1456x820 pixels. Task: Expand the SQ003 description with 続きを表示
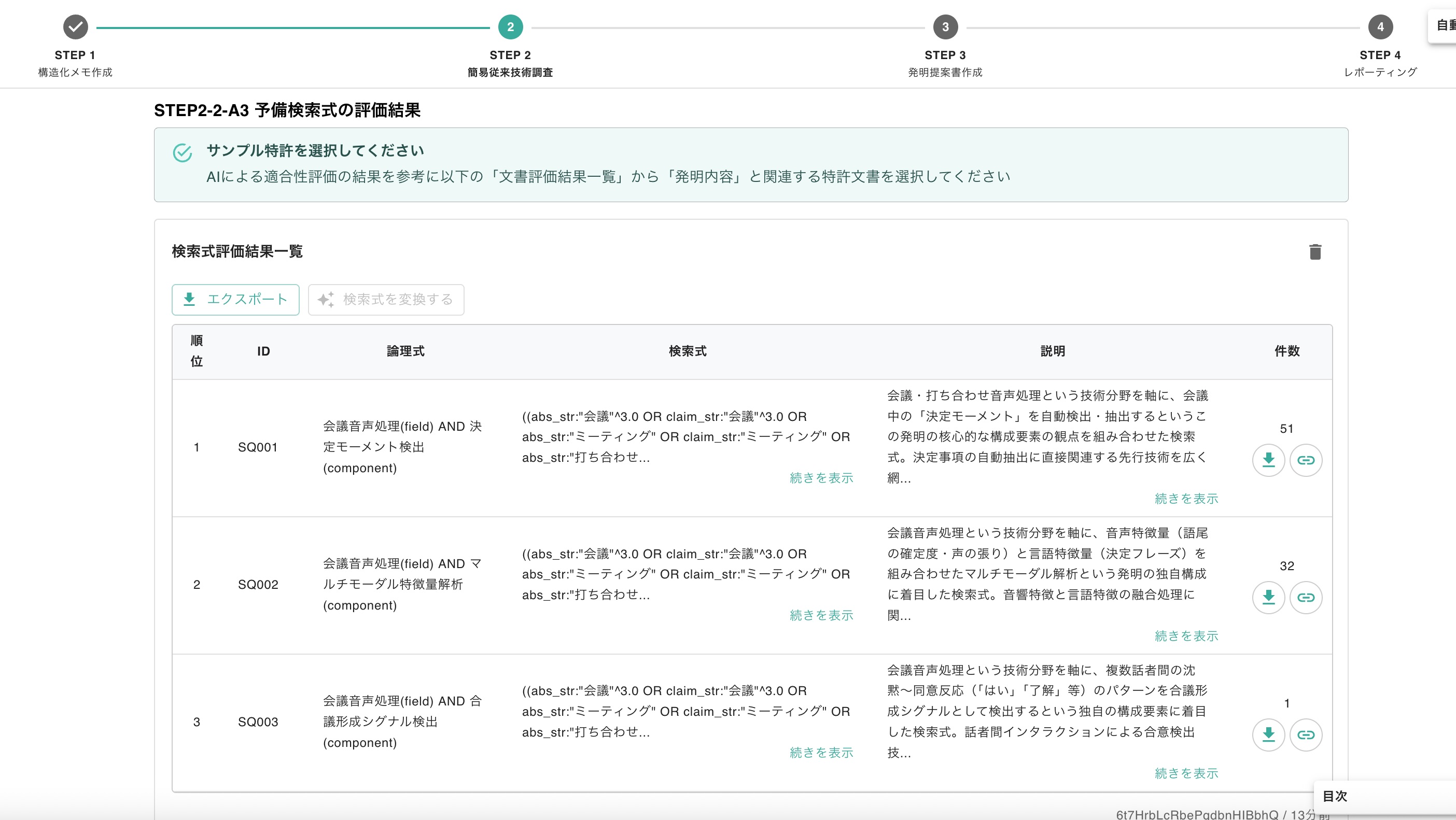(1186, 774)
